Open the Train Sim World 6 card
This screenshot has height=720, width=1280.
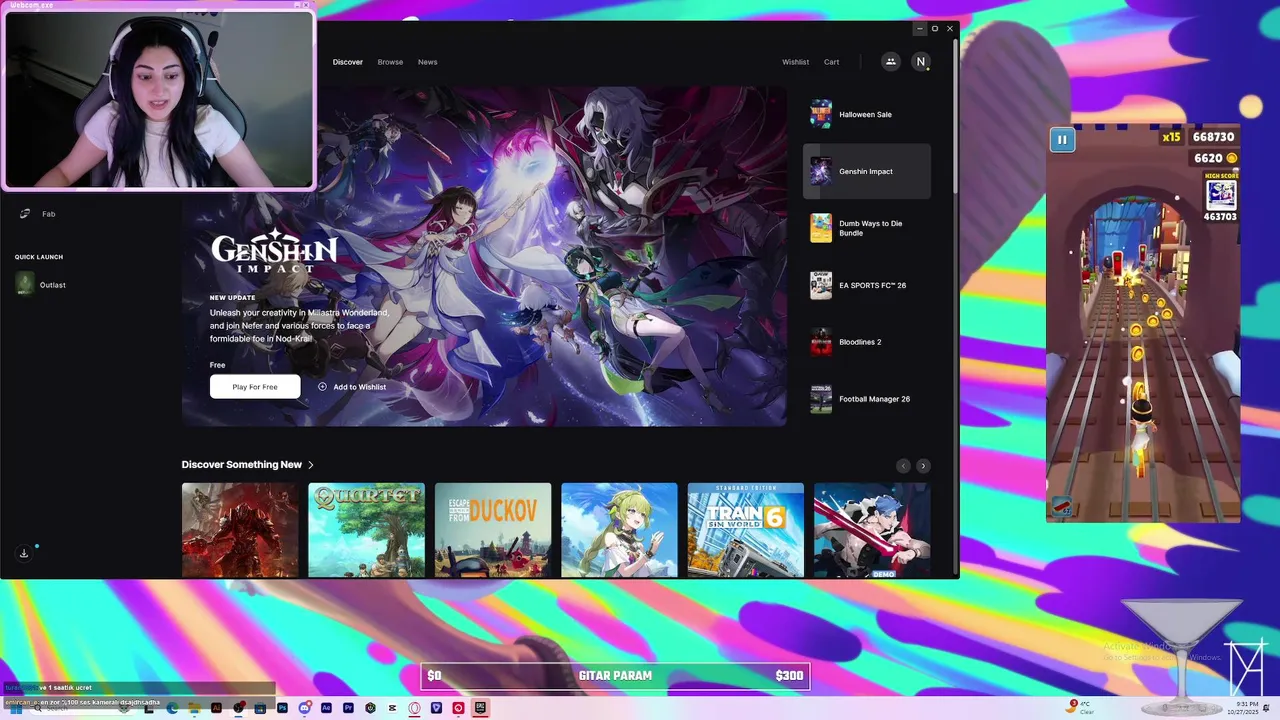pos(746,530)
